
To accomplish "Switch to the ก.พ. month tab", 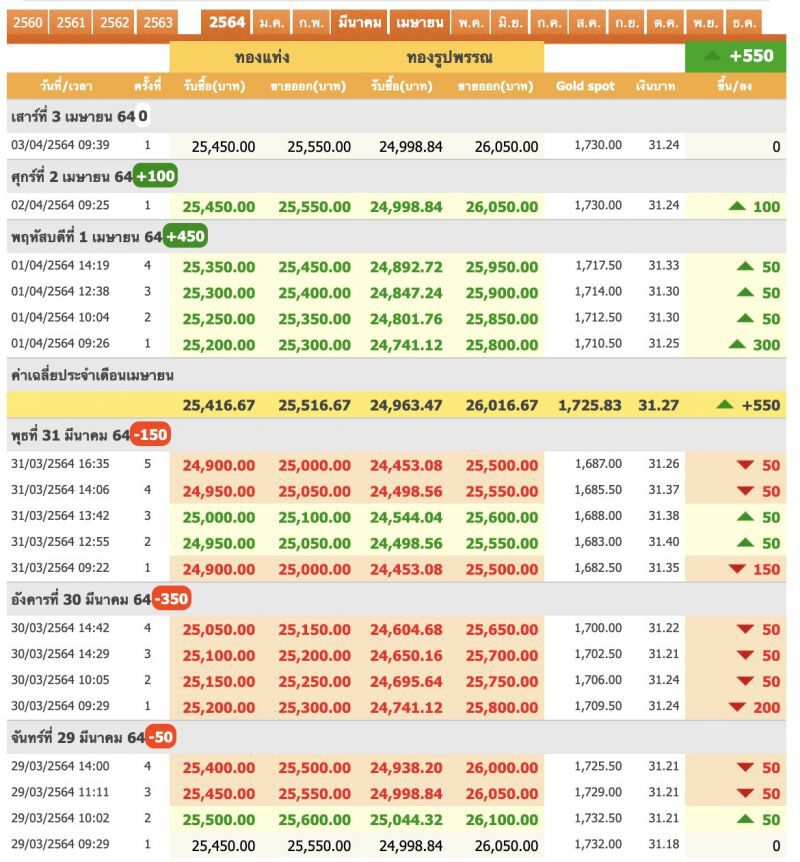I will coord(311,23).
